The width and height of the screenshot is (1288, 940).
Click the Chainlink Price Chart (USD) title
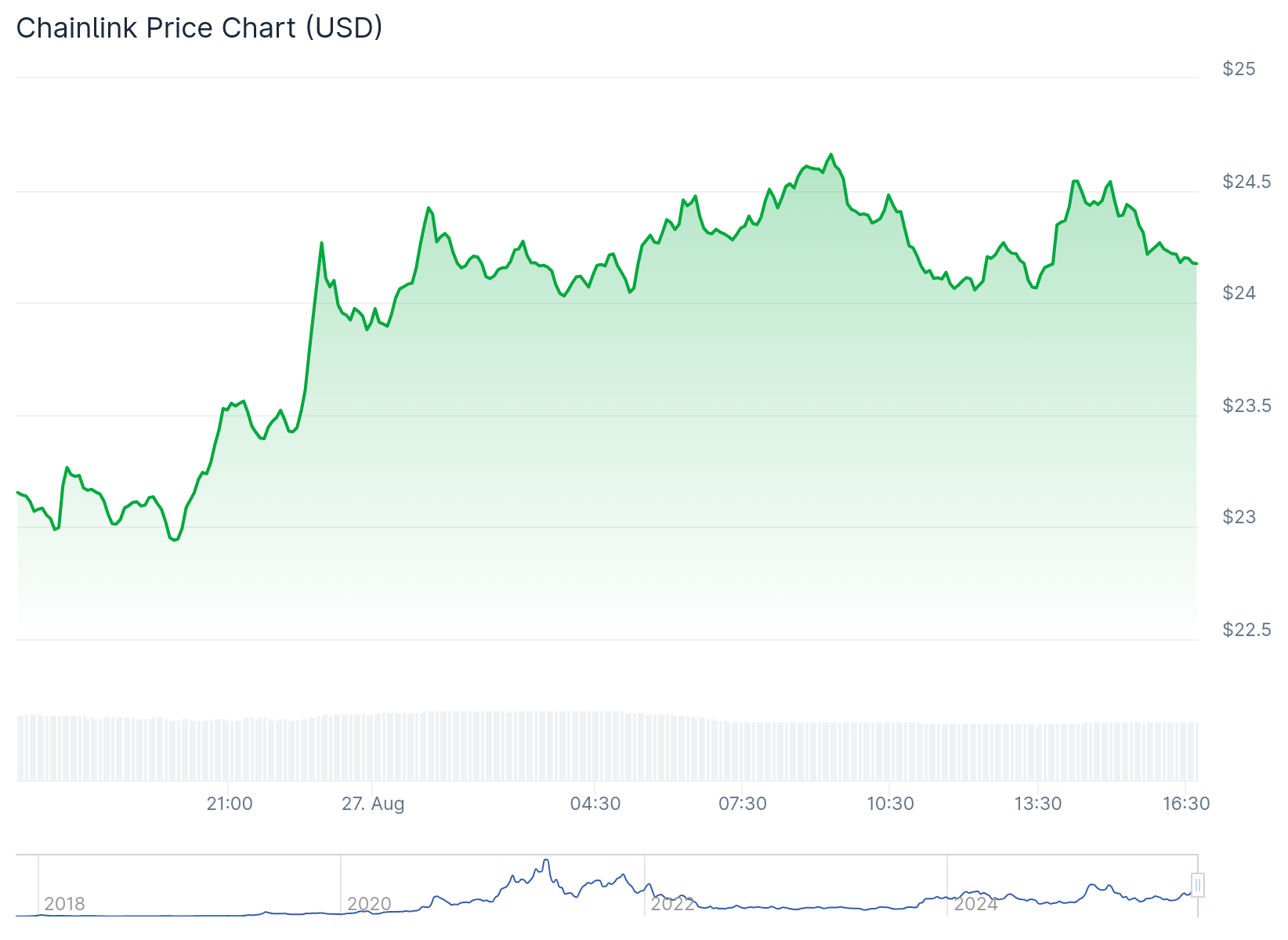click(199, 28)
